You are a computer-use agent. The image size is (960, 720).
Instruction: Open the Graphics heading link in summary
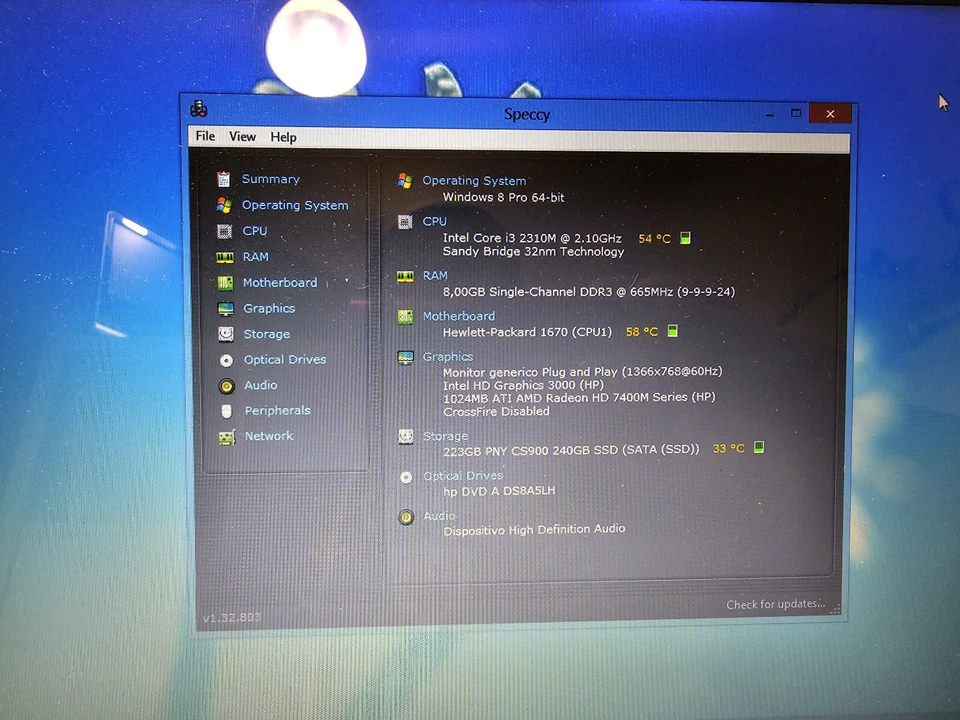(x=448, y=356)
